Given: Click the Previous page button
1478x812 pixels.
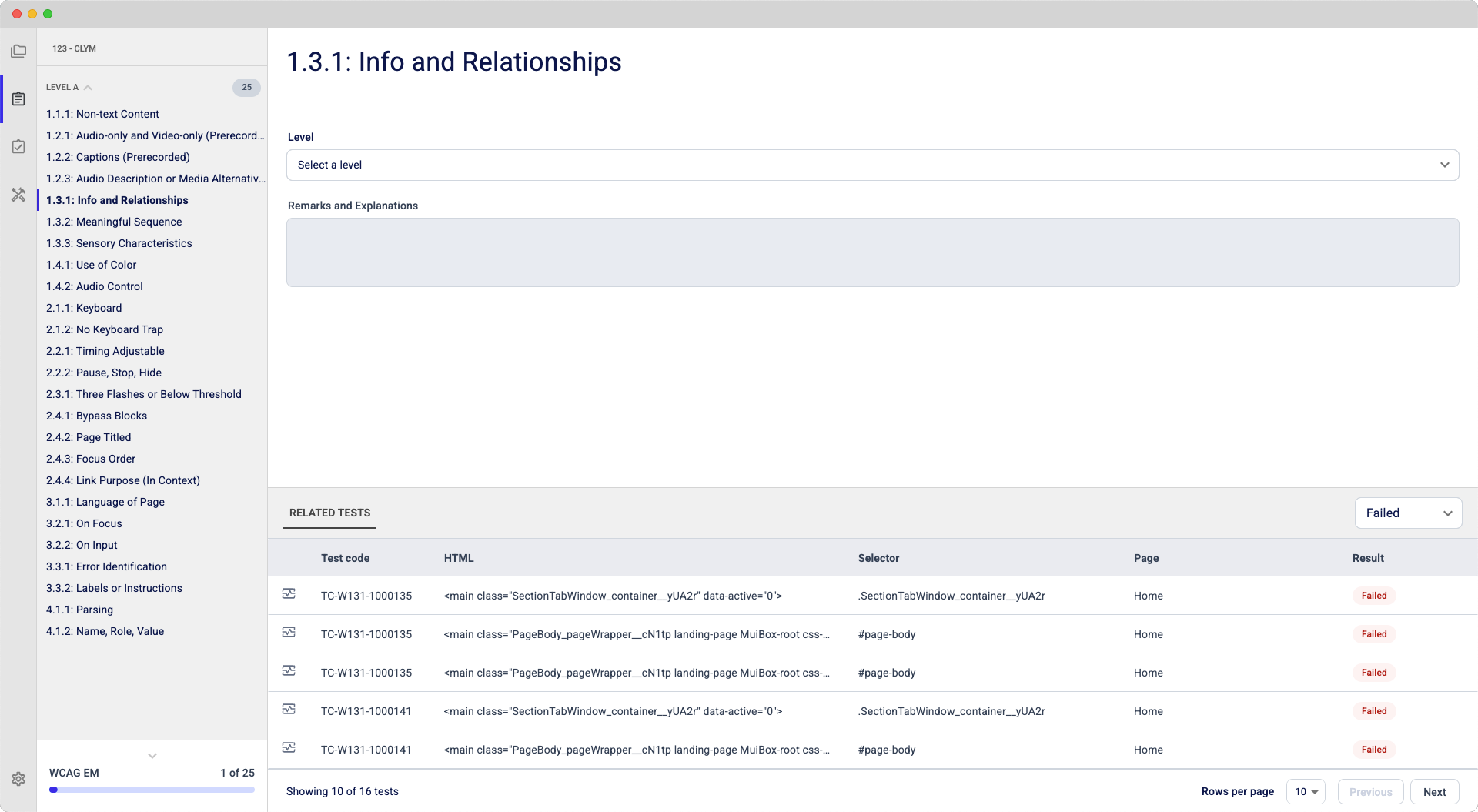Looking at the screenshot, I should (x=1370, y=792).
